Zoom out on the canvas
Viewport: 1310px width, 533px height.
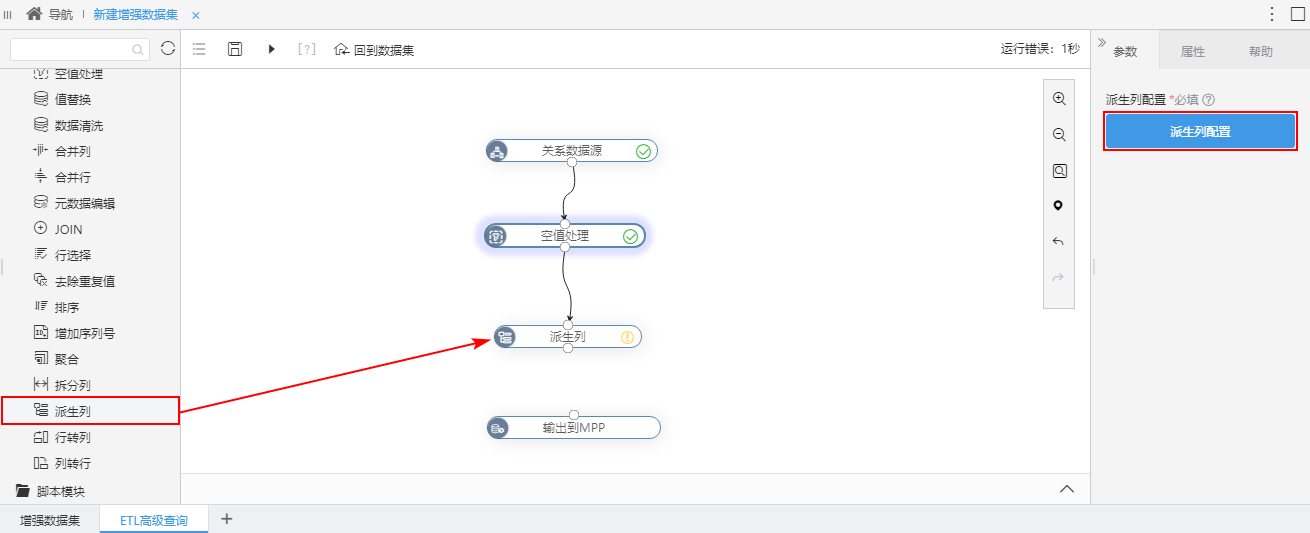(x=1059, y=135)
